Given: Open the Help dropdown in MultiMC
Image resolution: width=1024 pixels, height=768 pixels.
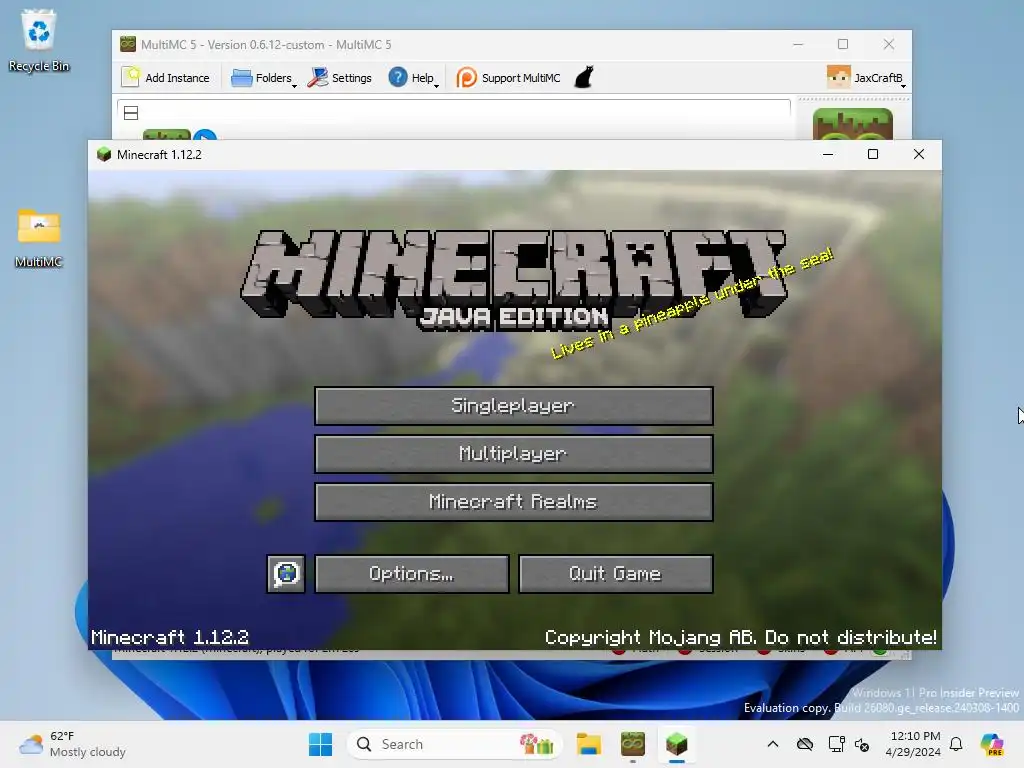Looking at the screenshot, I should point(413,78).
